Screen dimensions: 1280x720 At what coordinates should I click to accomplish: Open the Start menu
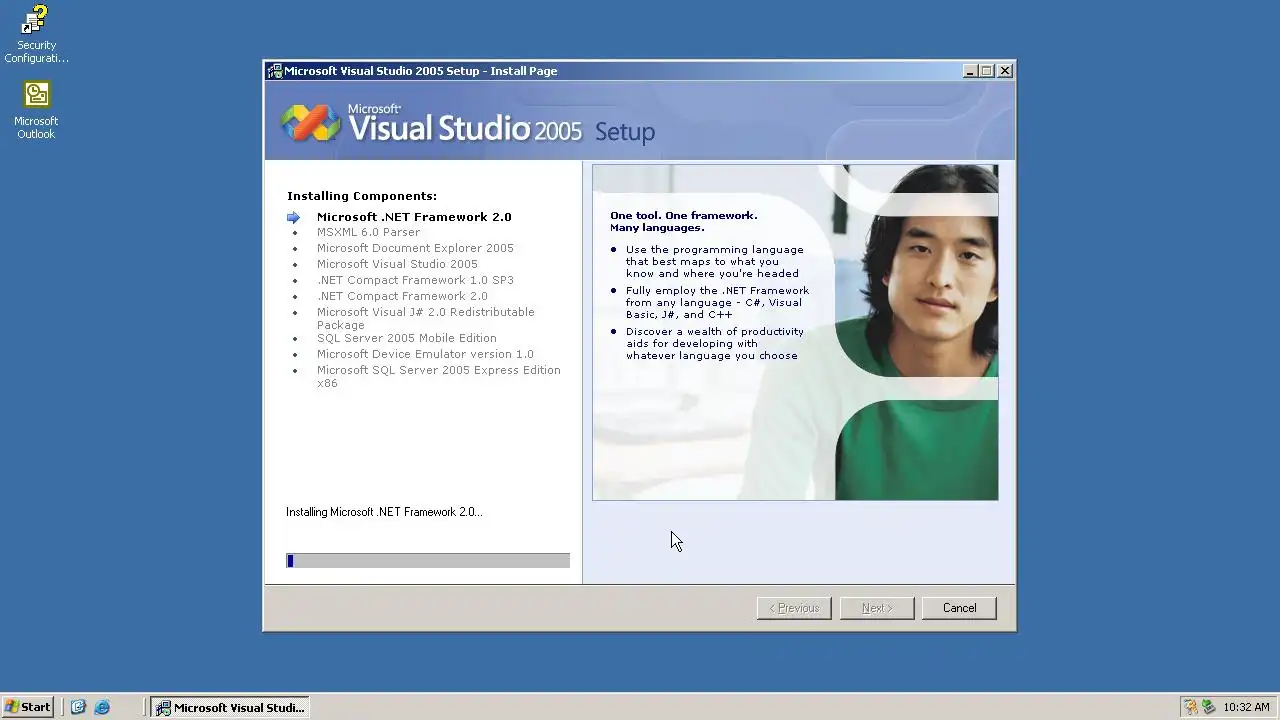tap(28, 707)
